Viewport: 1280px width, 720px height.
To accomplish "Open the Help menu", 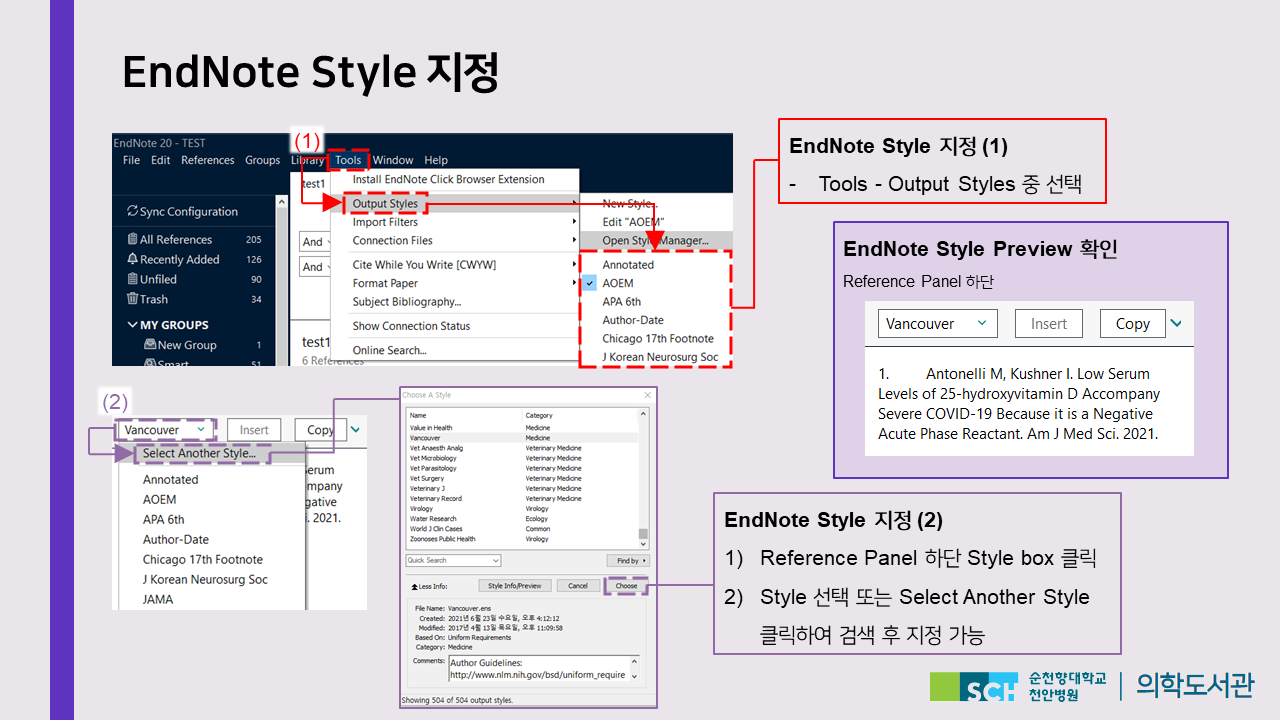I will click(x=436, y=160).
